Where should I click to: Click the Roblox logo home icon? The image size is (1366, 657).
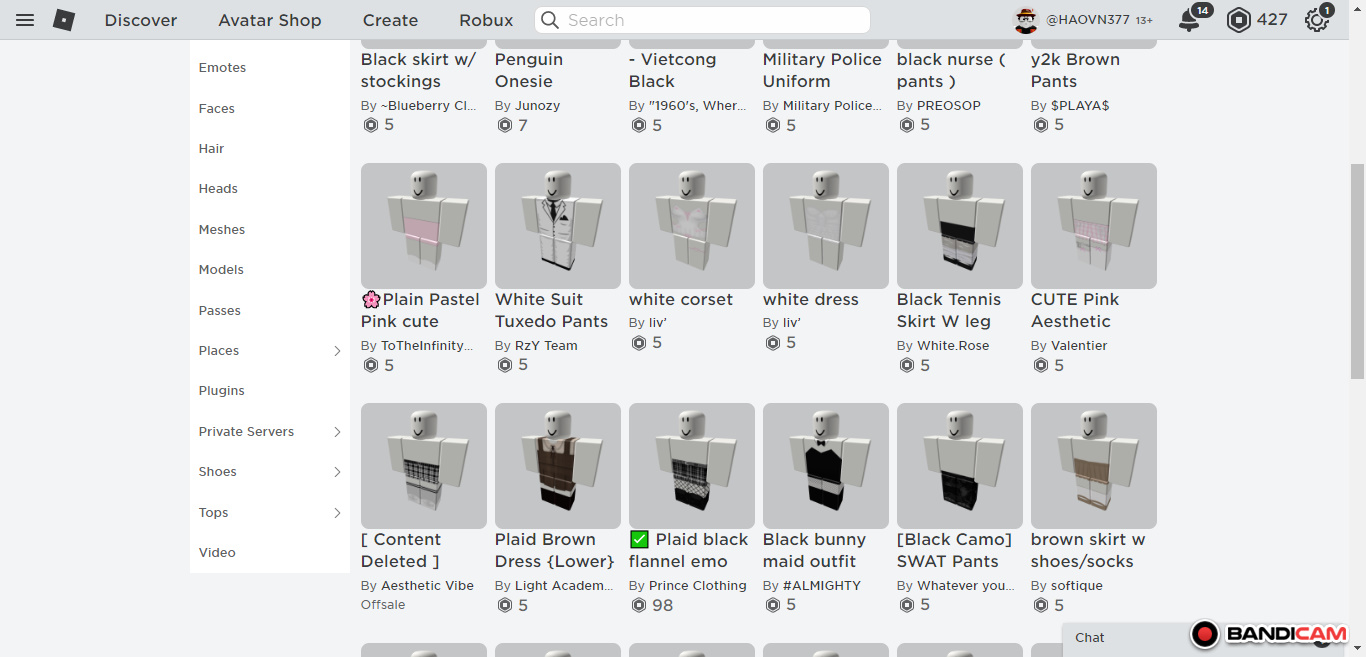(x=64, y=20)
